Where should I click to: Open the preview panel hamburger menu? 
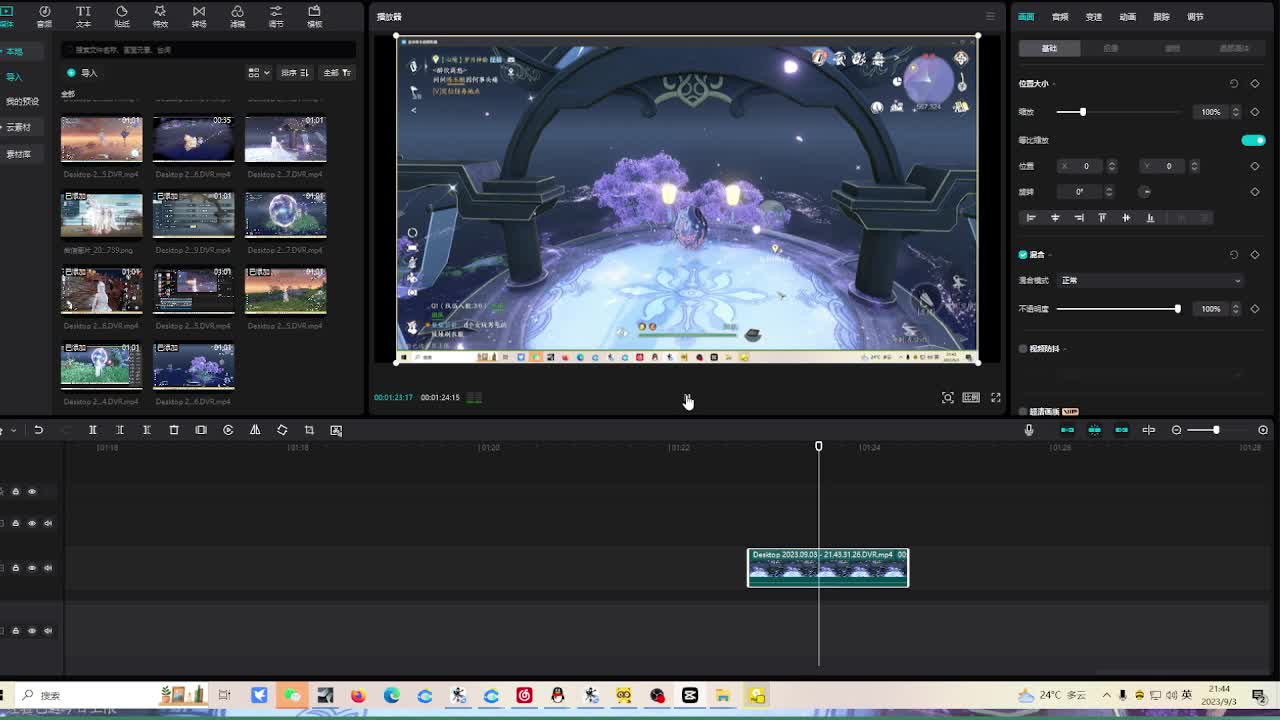(x=990, y=16)
